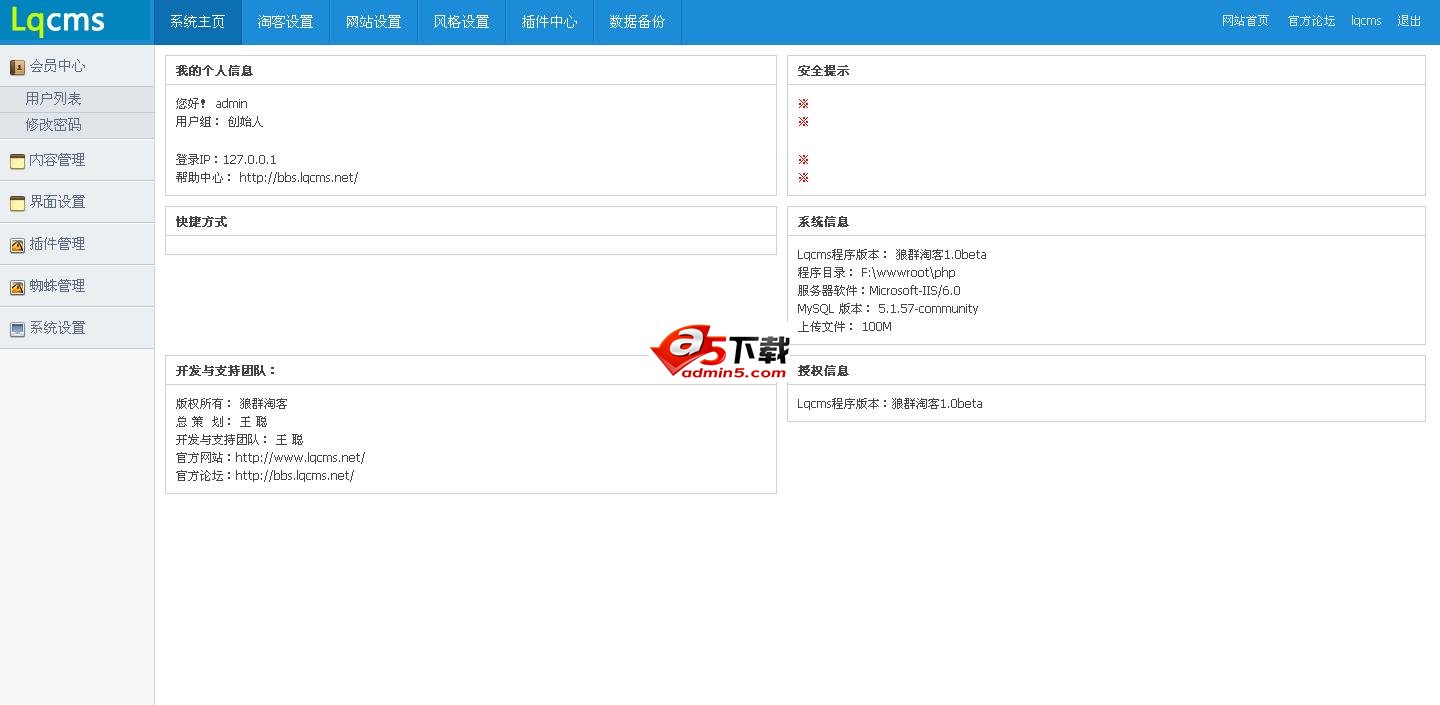Click the login IP 127.0.0.1 text

[250, 160]
